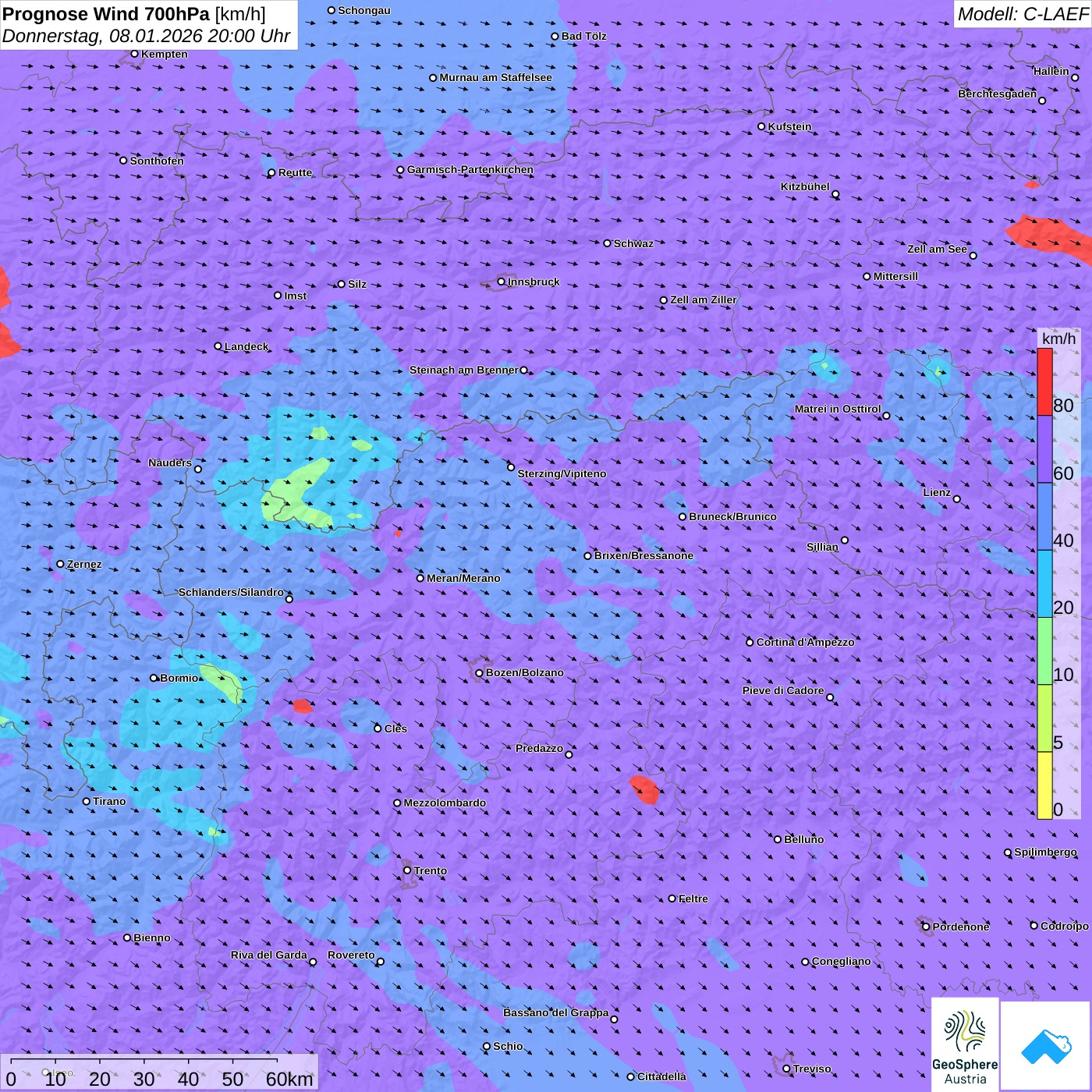Click the Landeck marker circle
The width and height of the screenshot is (1092, 1092).
click(x=218, y=346)
